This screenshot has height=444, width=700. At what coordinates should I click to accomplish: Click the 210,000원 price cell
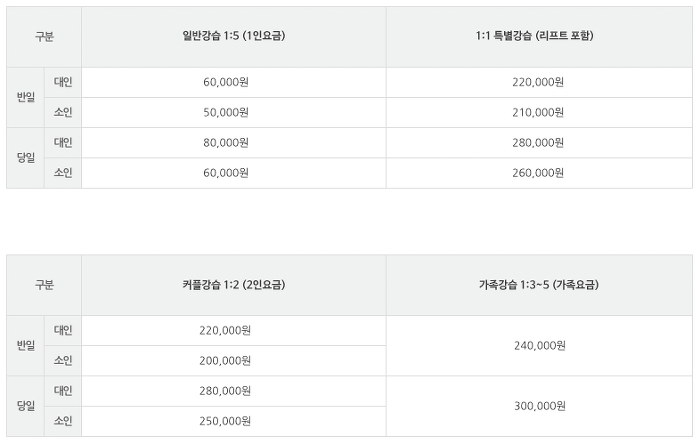click(x=538, y=112)
